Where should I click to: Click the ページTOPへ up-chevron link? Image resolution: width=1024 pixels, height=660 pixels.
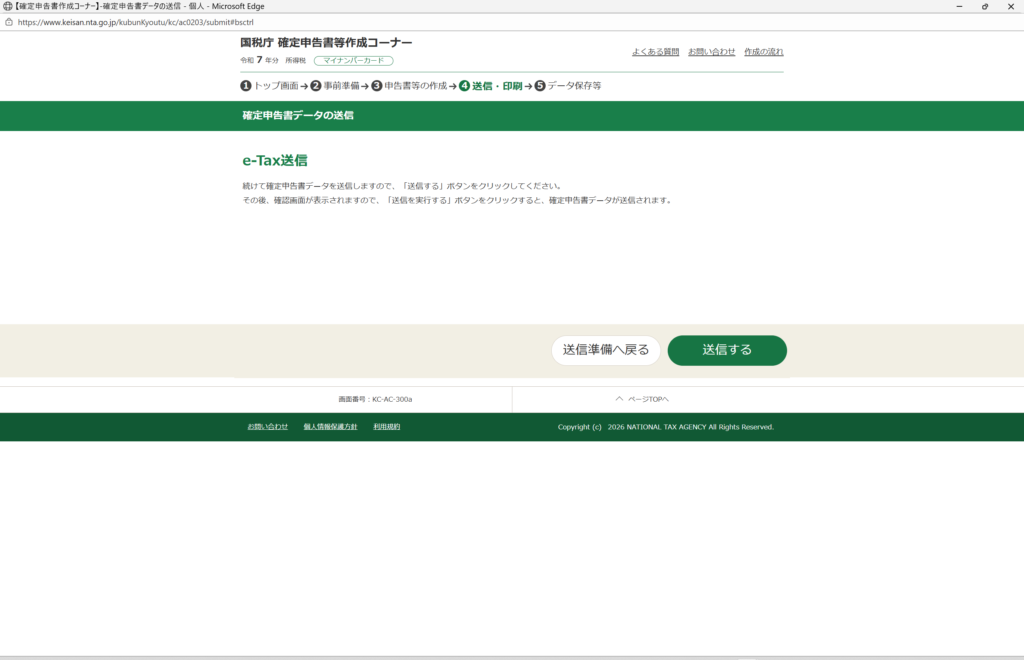(642, 399)
